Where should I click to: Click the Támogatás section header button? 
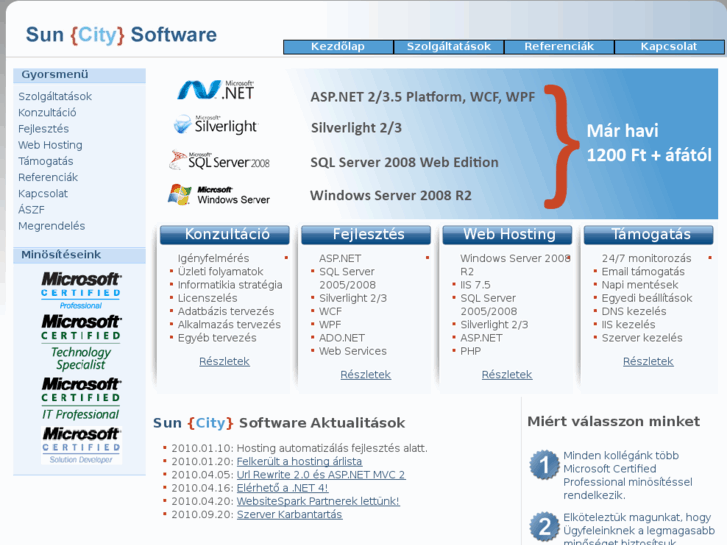click(649, 235)
